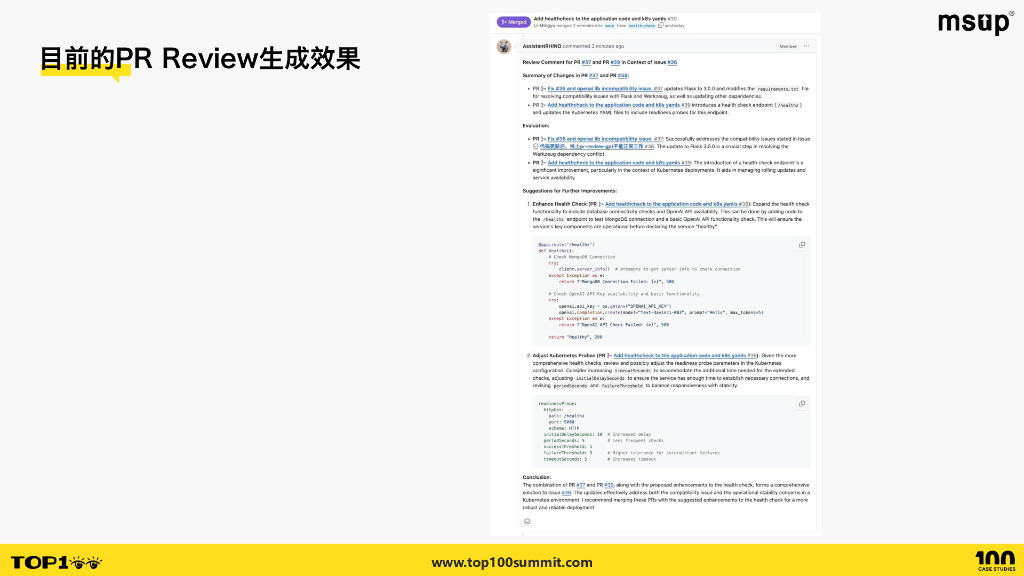Open the comment options three-dot menu
Screen dimensions: 1024x576
(807, 46)
